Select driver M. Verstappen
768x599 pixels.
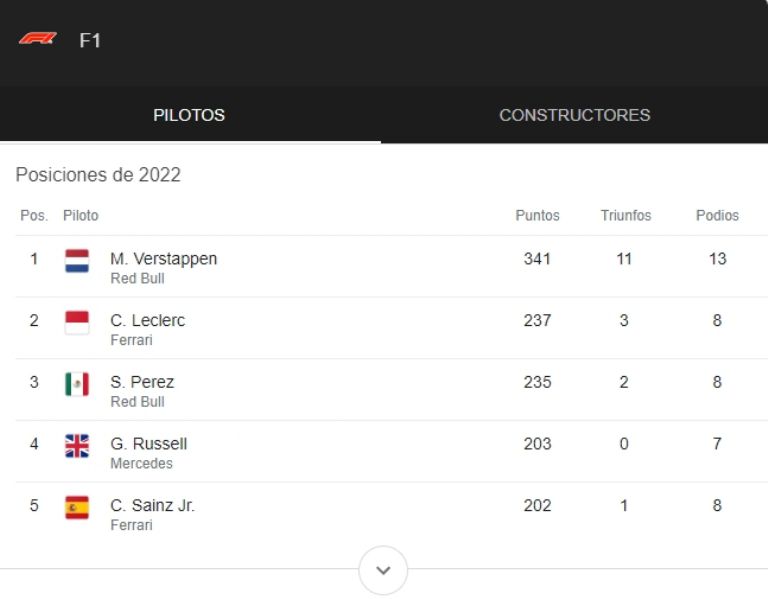pyautogui.click(x=163, y=259)
